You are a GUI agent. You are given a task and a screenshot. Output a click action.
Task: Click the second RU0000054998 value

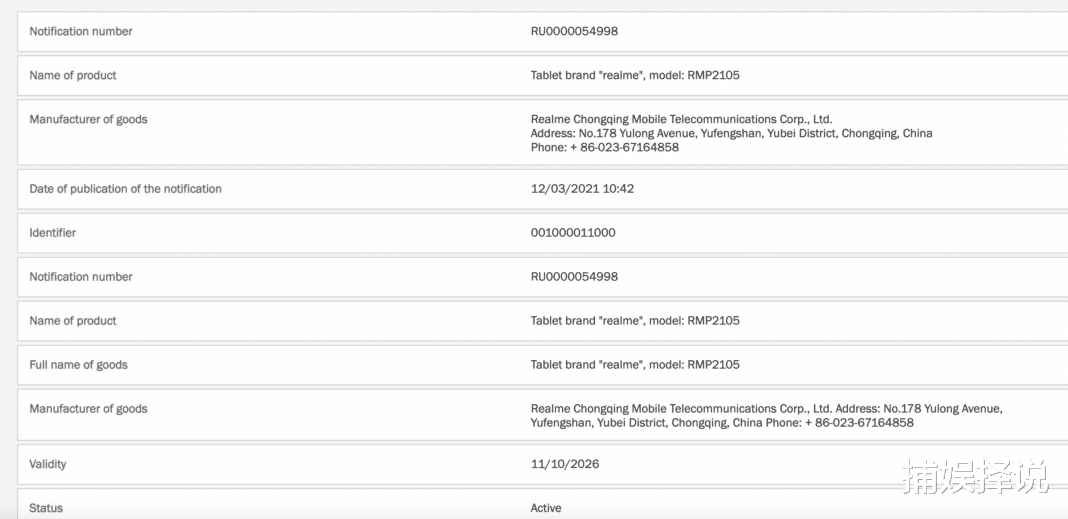click(574, 277)
